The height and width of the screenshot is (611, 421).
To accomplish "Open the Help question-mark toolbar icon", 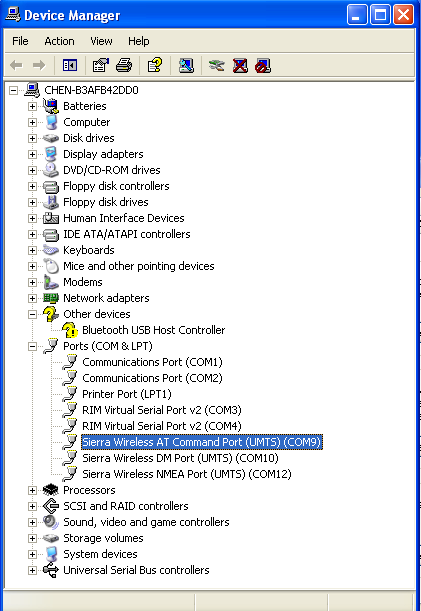I will pos(155,65).
